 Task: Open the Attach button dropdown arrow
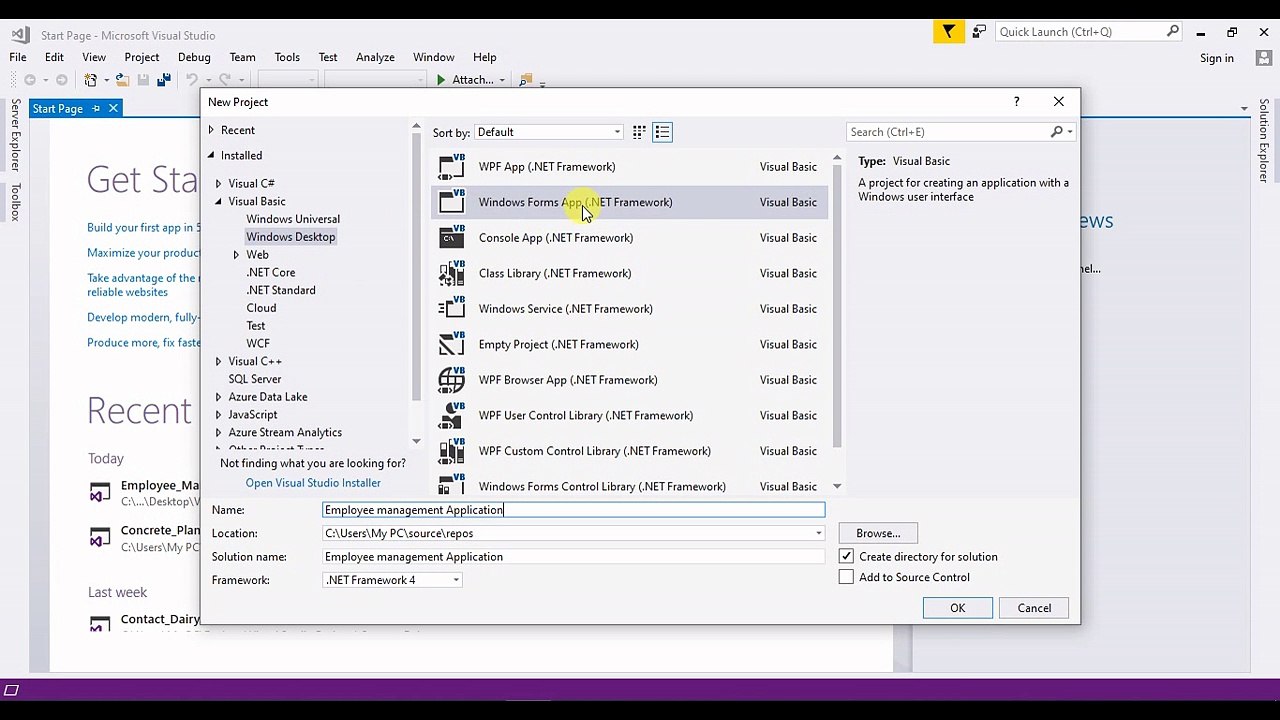point(502,80)
